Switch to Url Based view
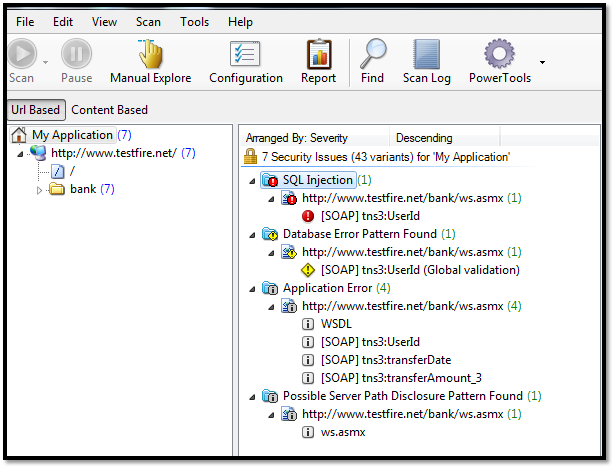Image resolution: width=615 pixels, height=469 pixels. (35, 110)
